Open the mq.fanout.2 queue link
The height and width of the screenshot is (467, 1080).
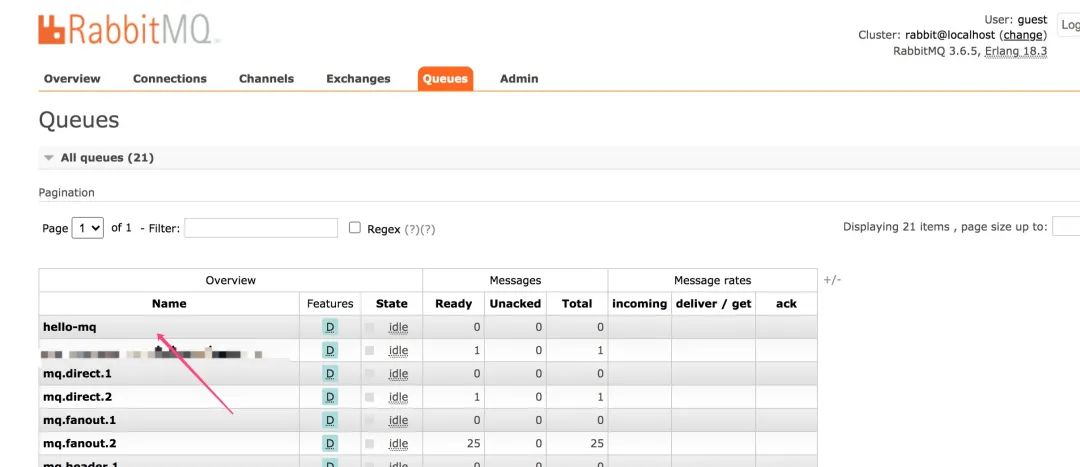coord(79,443)
